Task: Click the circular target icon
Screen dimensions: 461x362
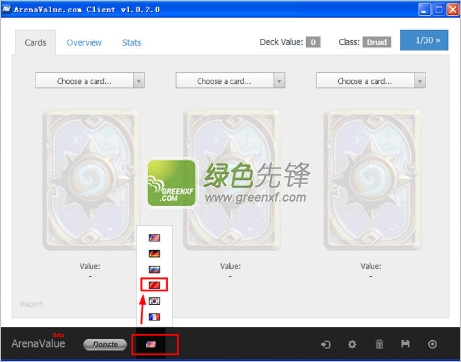Action: [432, 344]
